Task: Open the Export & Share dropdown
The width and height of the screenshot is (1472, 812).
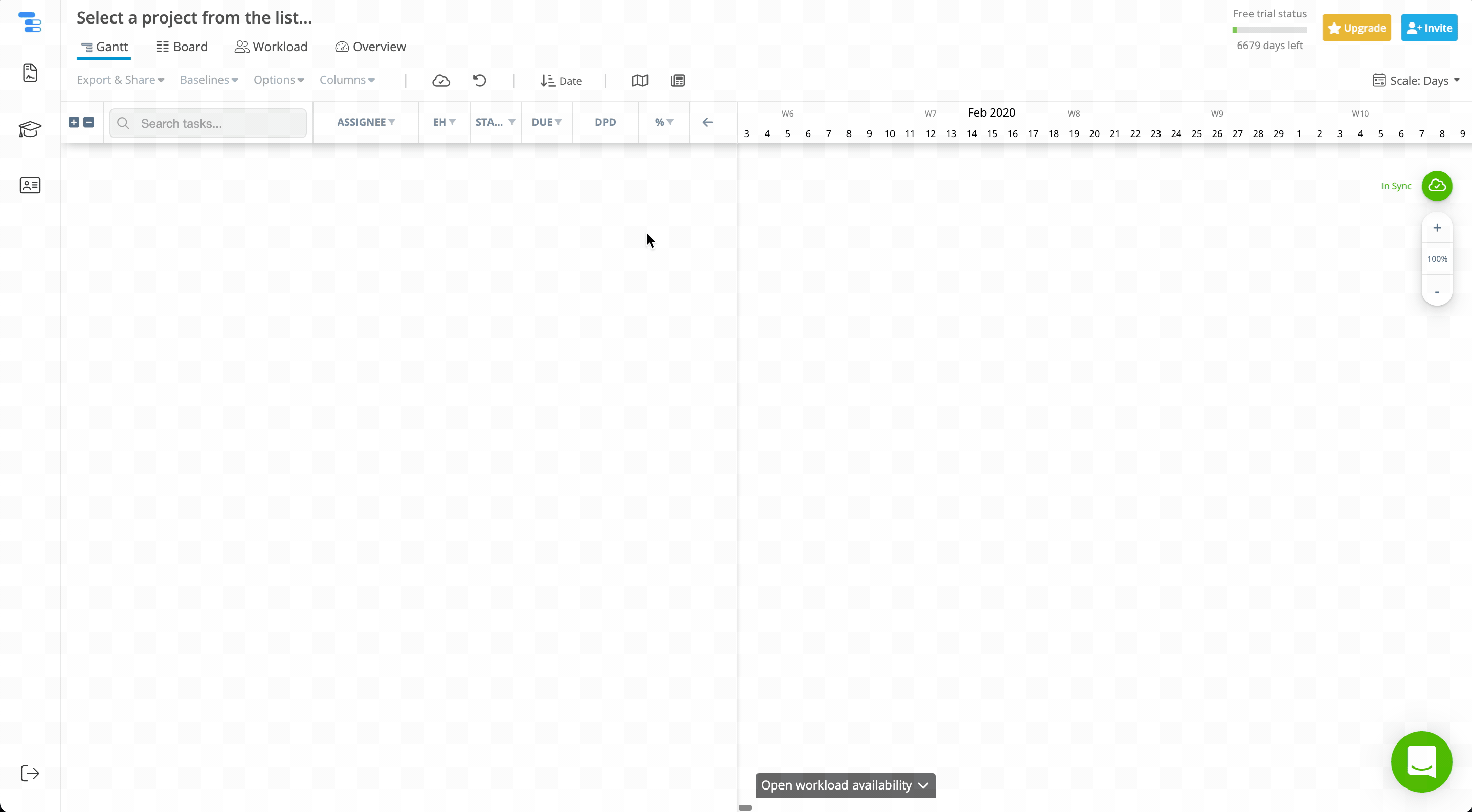Action: (x=120, y=80)
